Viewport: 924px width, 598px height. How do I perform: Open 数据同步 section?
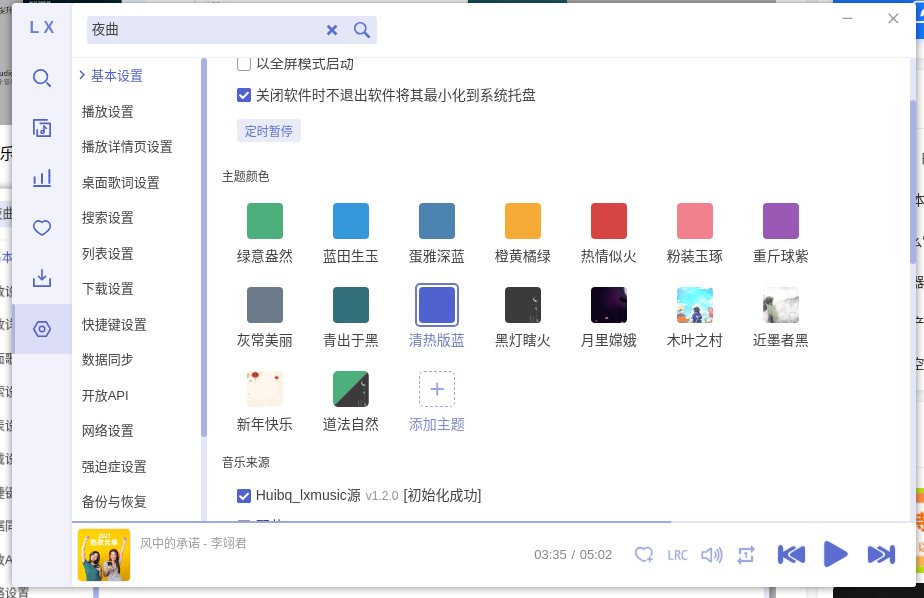tap(108, 359)
